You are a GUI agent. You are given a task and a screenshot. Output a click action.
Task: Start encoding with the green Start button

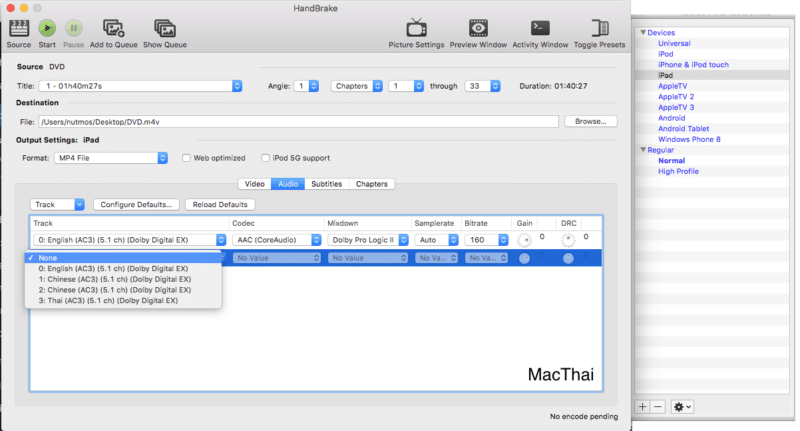[47, 28]
